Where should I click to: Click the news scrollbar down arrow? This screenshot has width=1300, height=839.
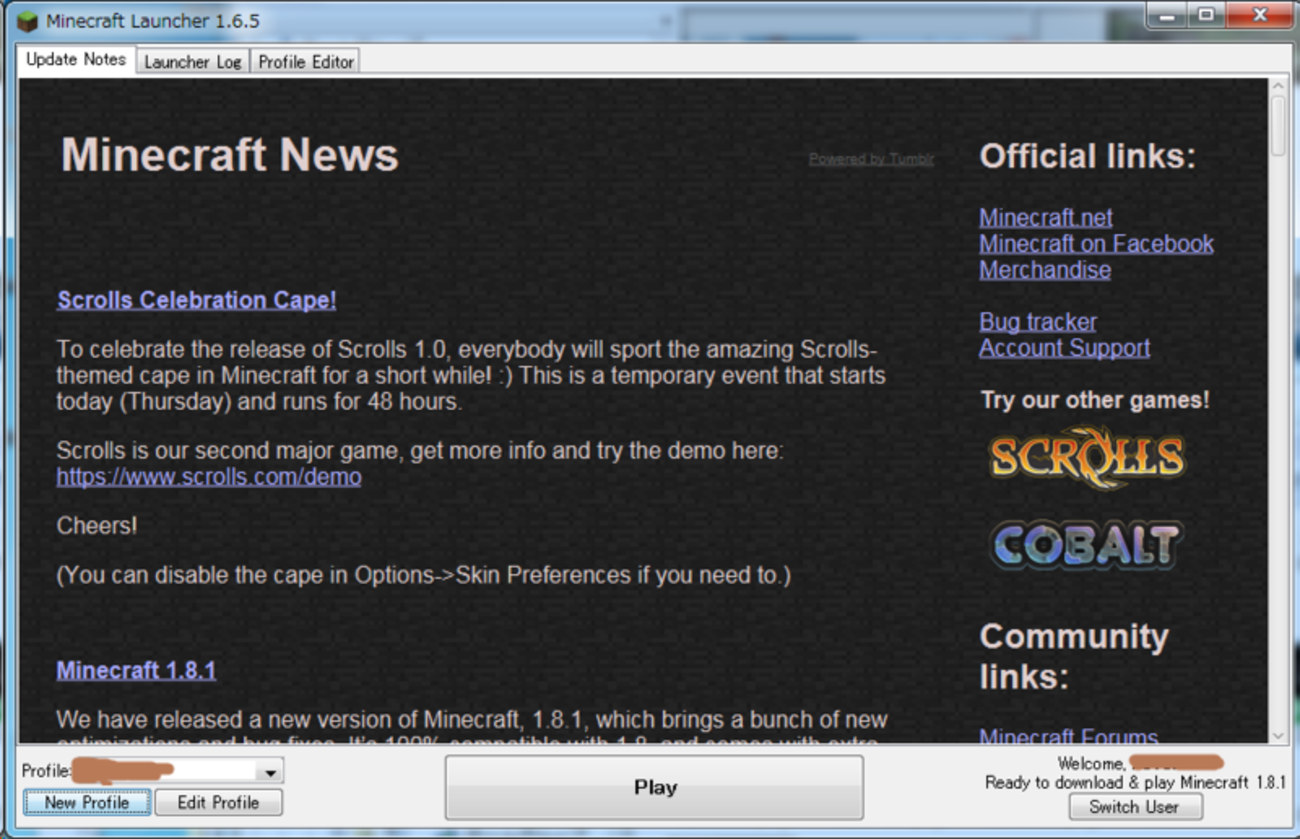(x=1278, y=736)
